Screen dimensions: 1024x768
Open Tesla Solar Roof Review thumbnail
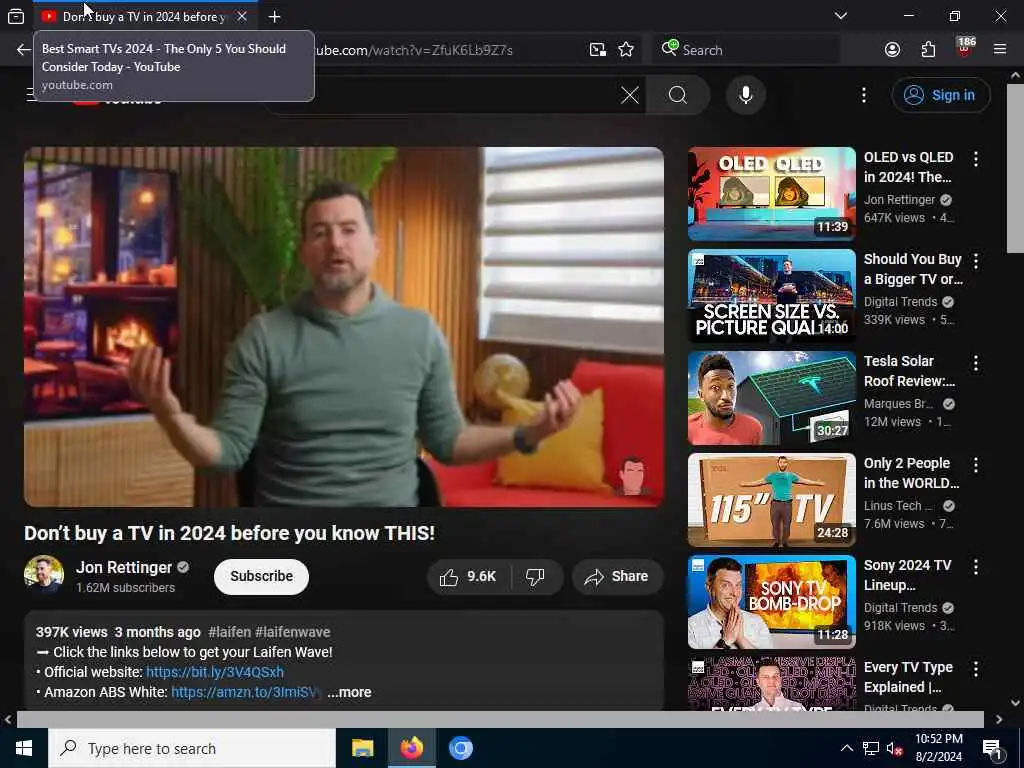coord(771,398)
